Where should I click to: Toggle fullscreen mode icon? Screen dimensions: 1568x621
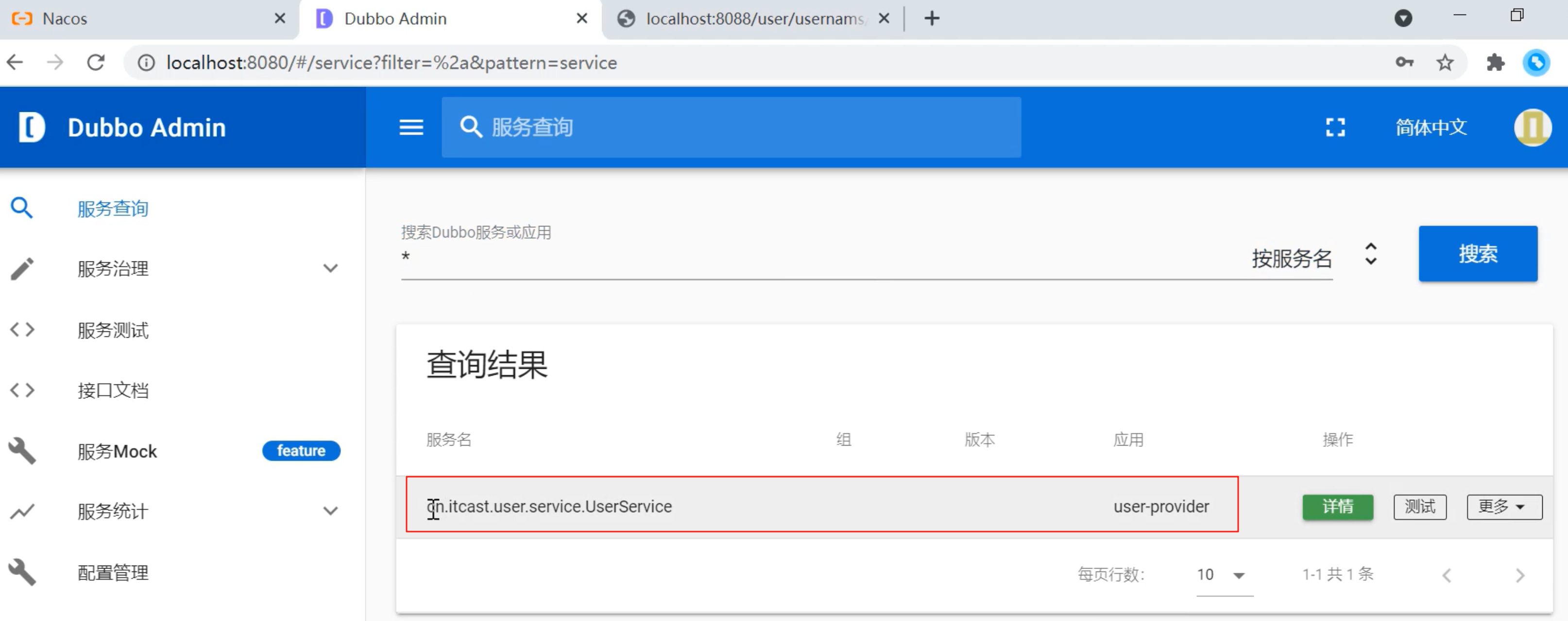(x=1335, y=127)
